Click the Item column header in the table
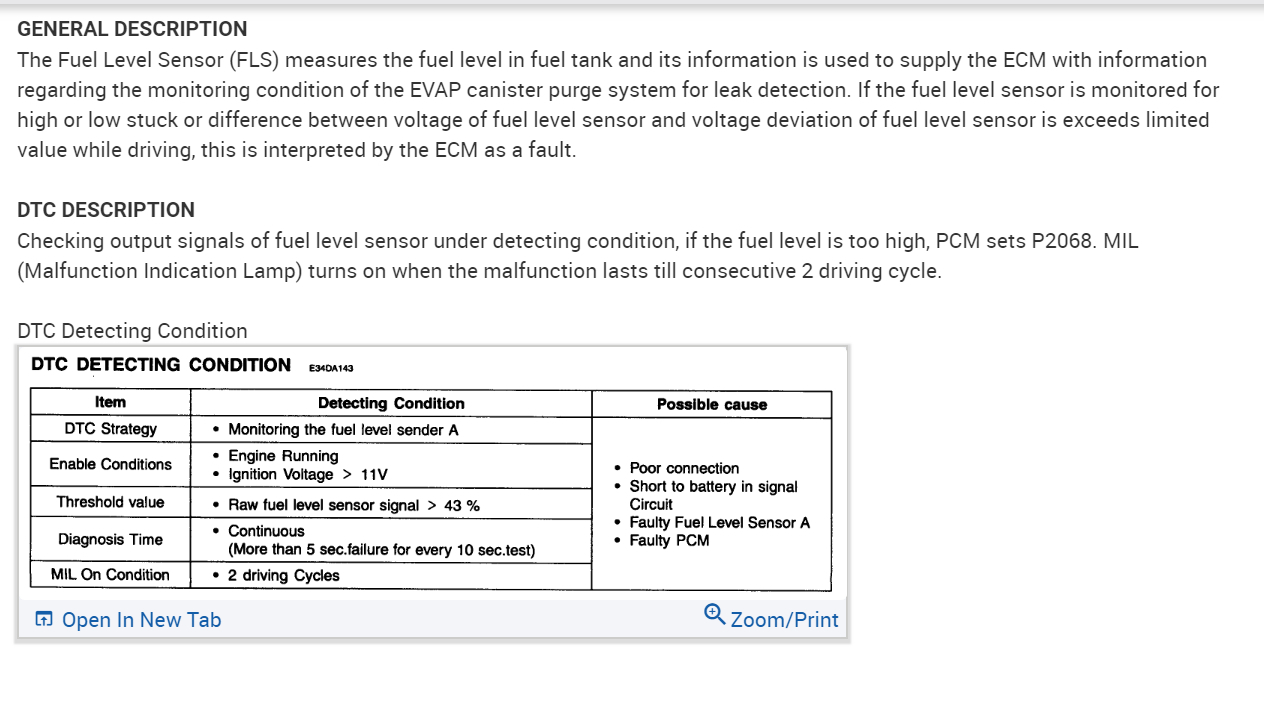 [x=110, y=403]
